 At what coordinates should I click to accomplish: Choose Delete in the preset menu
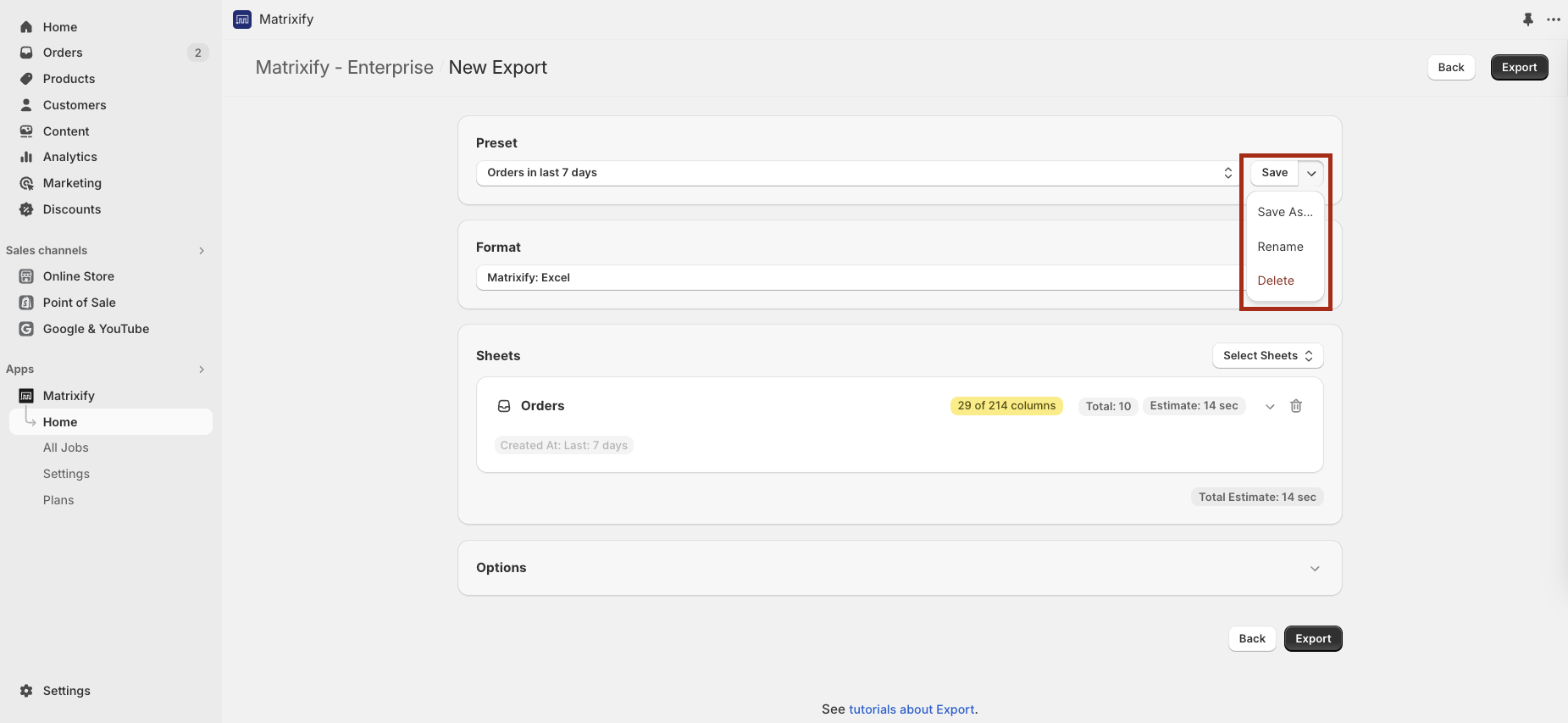tap(1275, 281)
